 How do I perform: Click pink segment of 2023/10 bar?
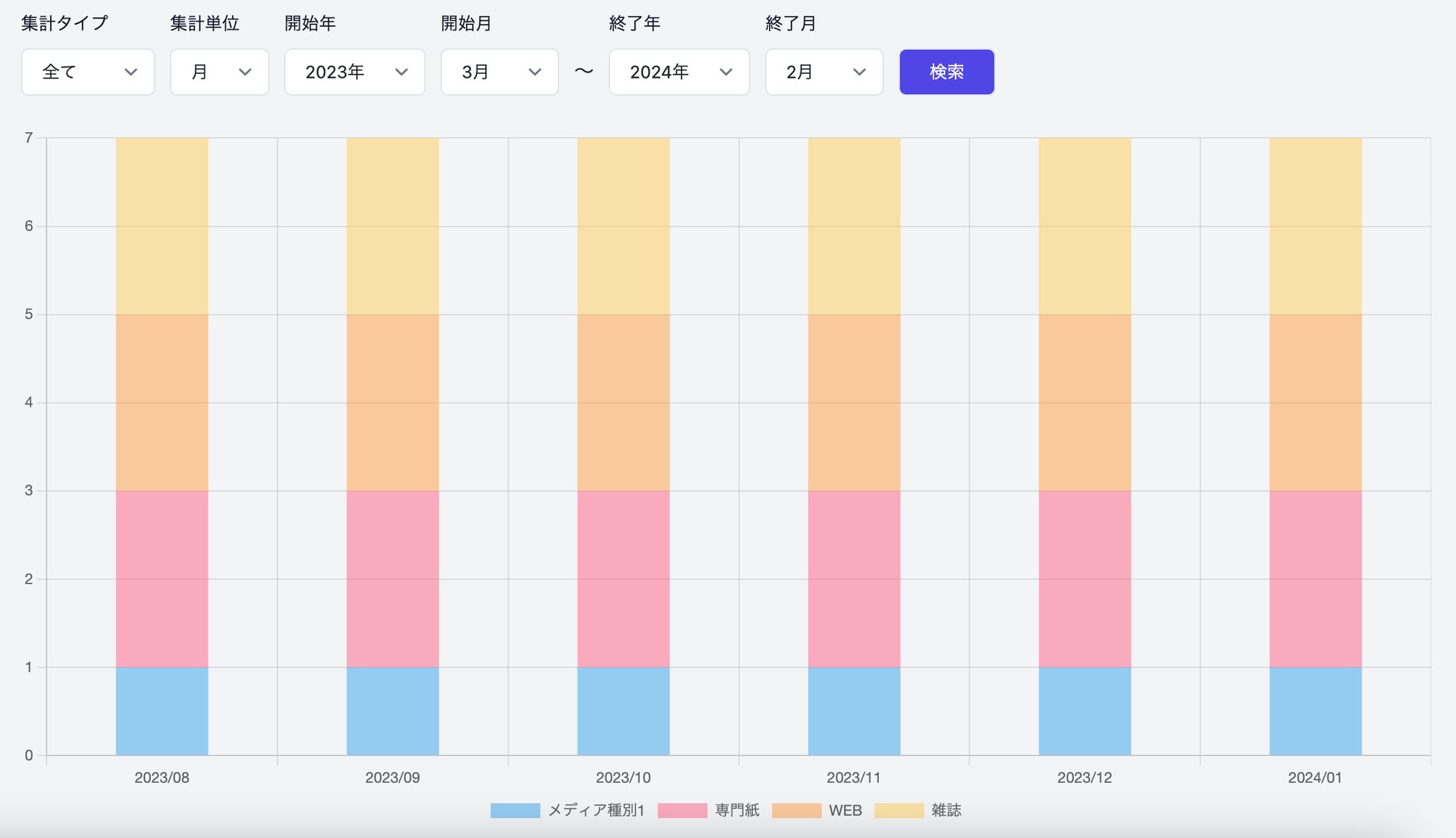pos(623,578)
